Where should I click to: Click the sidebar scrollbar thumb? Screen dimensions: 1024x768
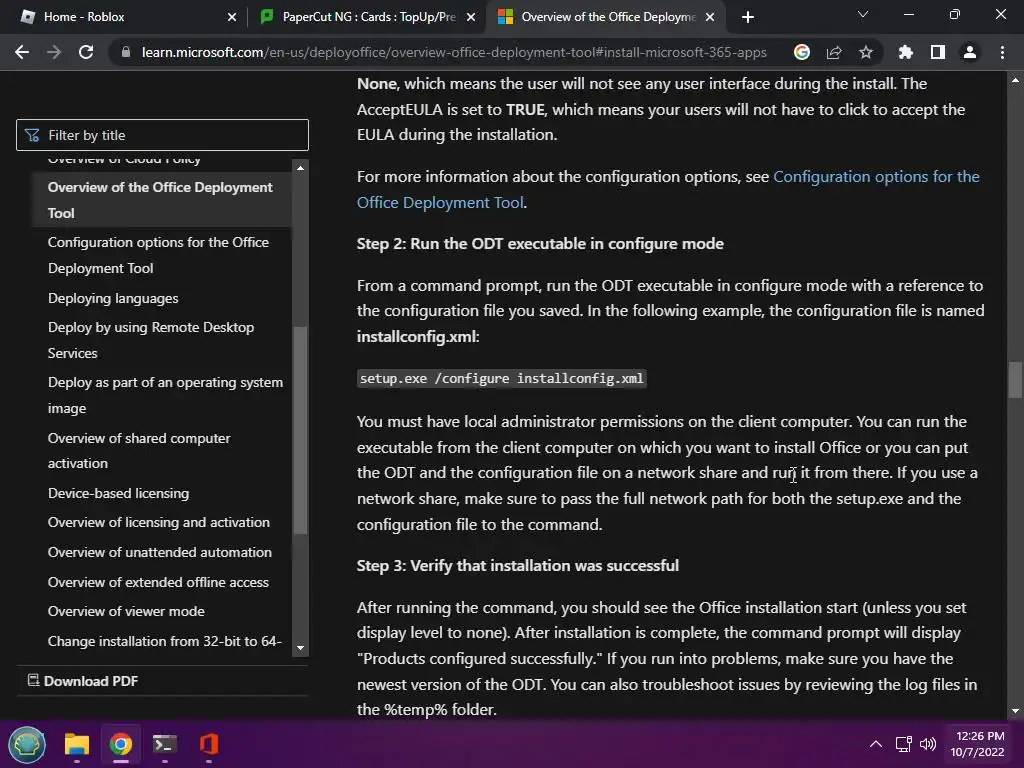coord(300,430)
